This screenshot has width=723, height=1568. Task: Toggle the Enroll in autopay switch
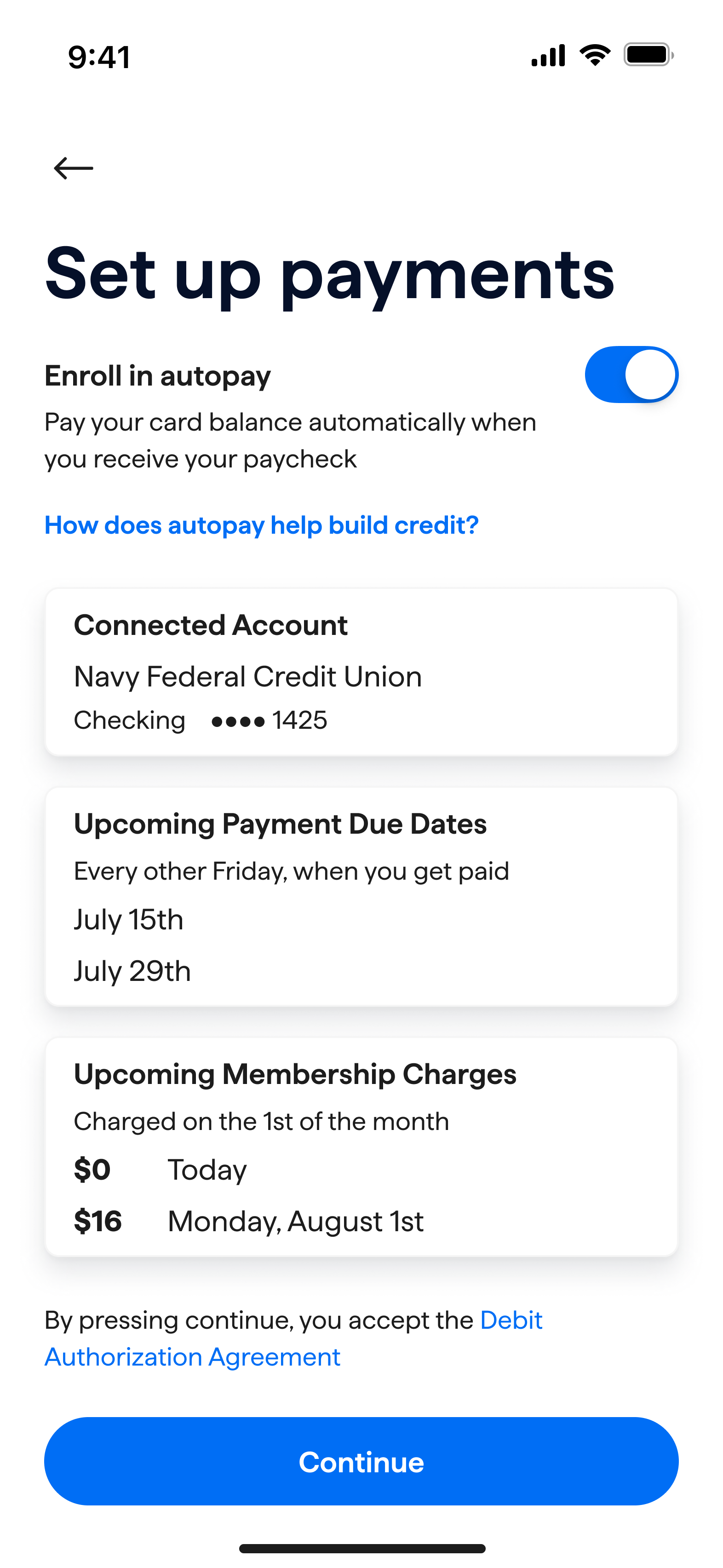(631, 375)
